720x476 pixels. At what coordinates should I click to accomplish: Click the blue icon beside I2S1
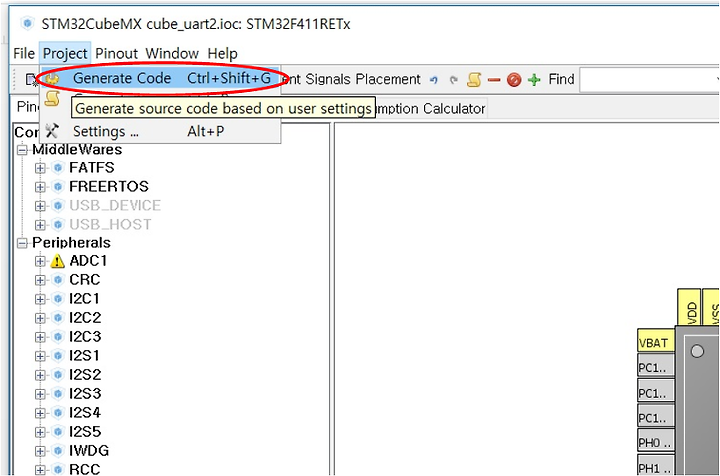click(57, 356)
